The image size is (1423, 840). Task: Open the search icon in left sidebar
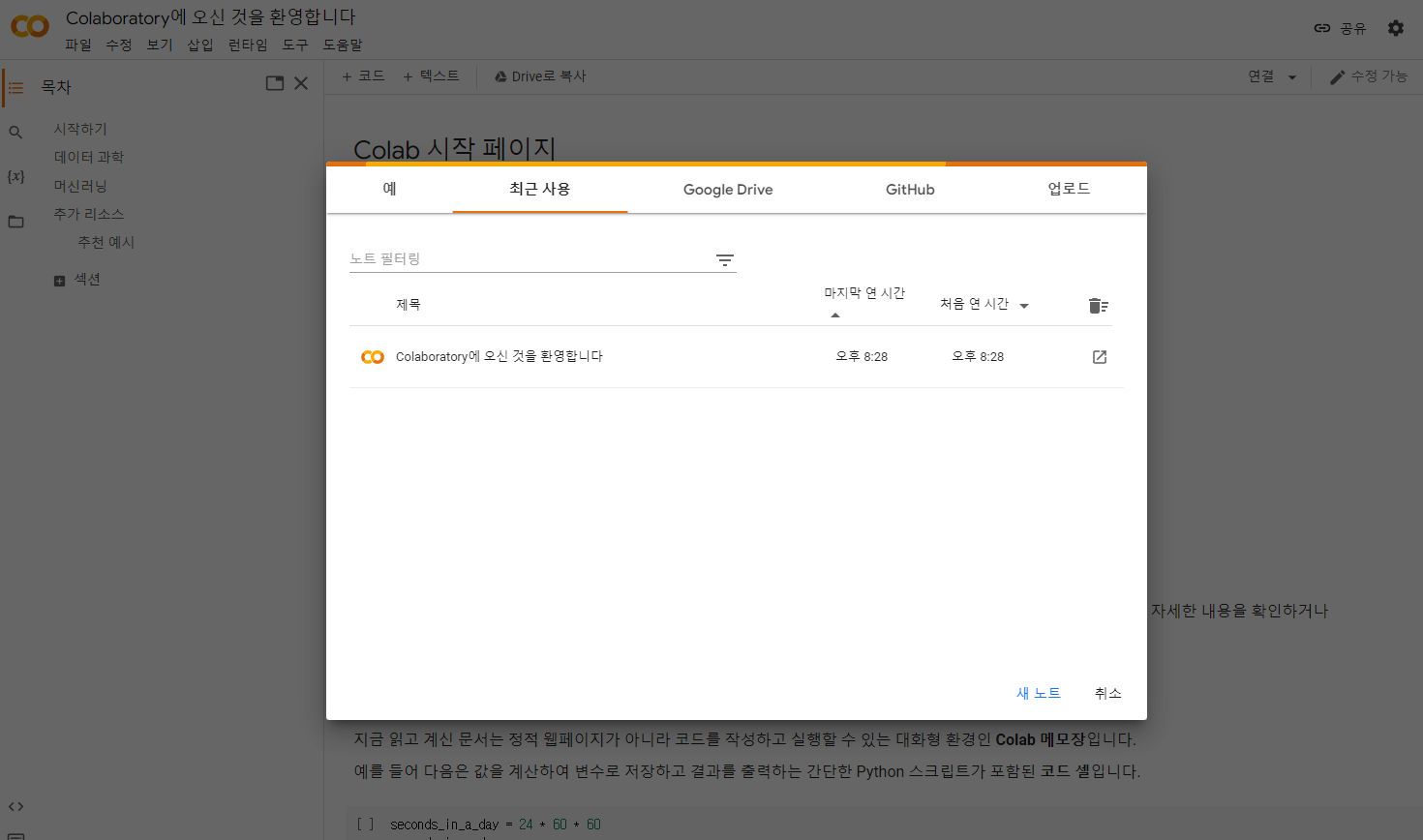15,133
